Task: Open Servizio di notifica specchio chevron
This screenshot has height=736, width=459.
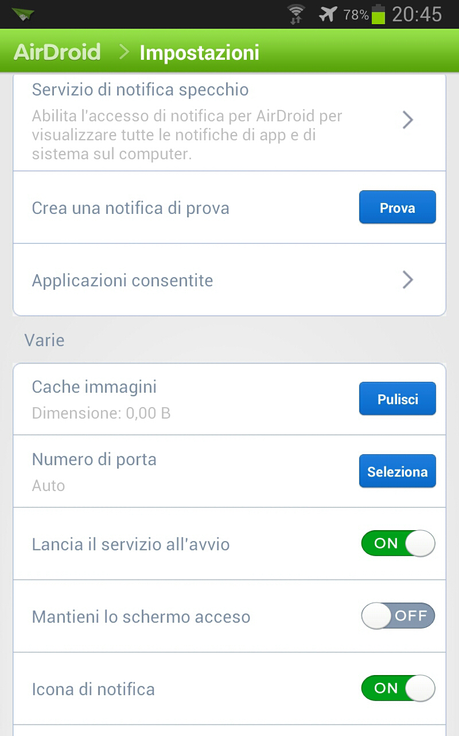Action: click(x=408, y=120)
